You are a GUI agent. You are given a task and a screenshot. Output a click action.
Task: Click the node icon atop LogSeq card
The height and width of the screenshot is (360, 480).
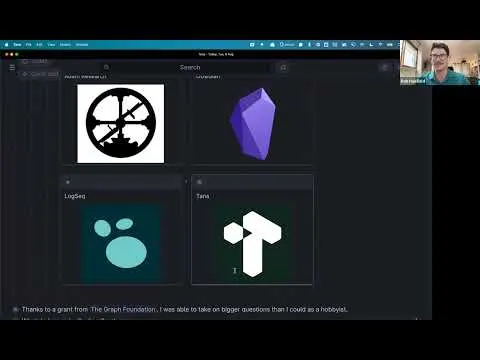pos(68,182)
